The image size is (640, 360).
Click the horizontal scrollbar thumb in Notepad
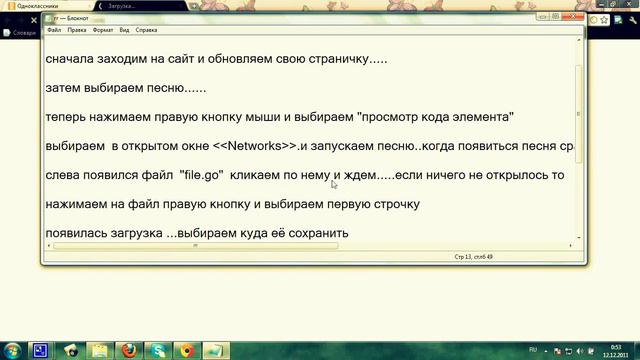(x=196, y=246)
